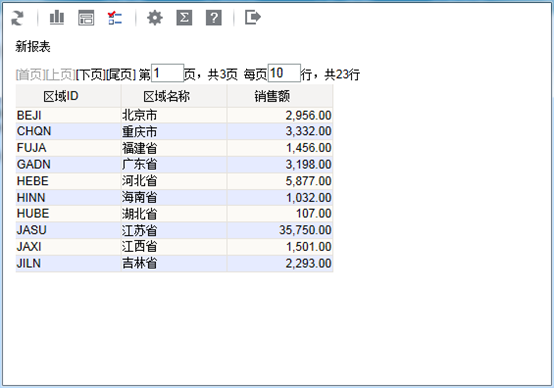Viewport: 554px width, 388px height.
Task: Click the export icon
Action: (x=253, y=17)
